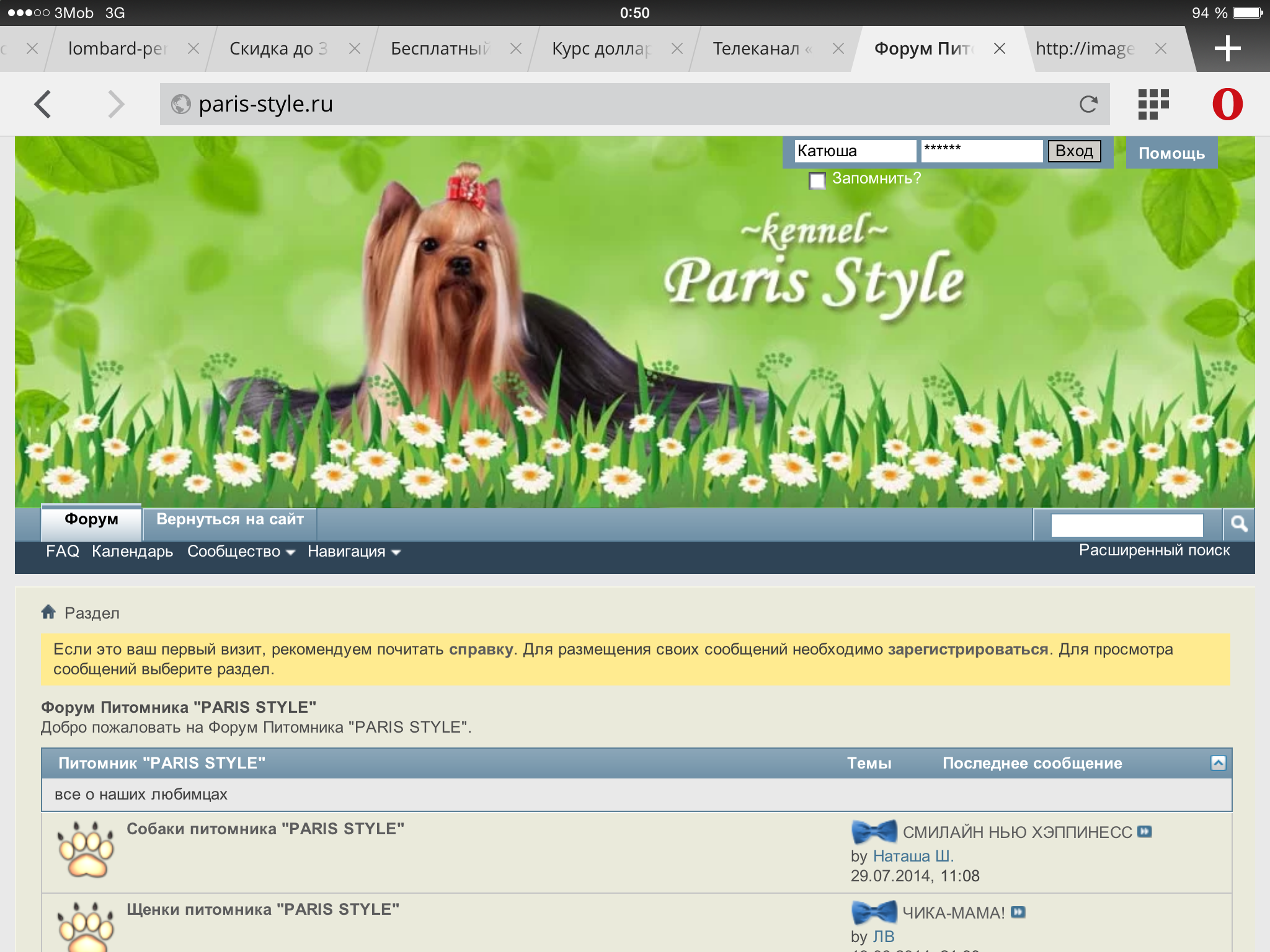Click the Вход login button
The height and width of the screenshot is (952, 1270).
[1074, 151]
